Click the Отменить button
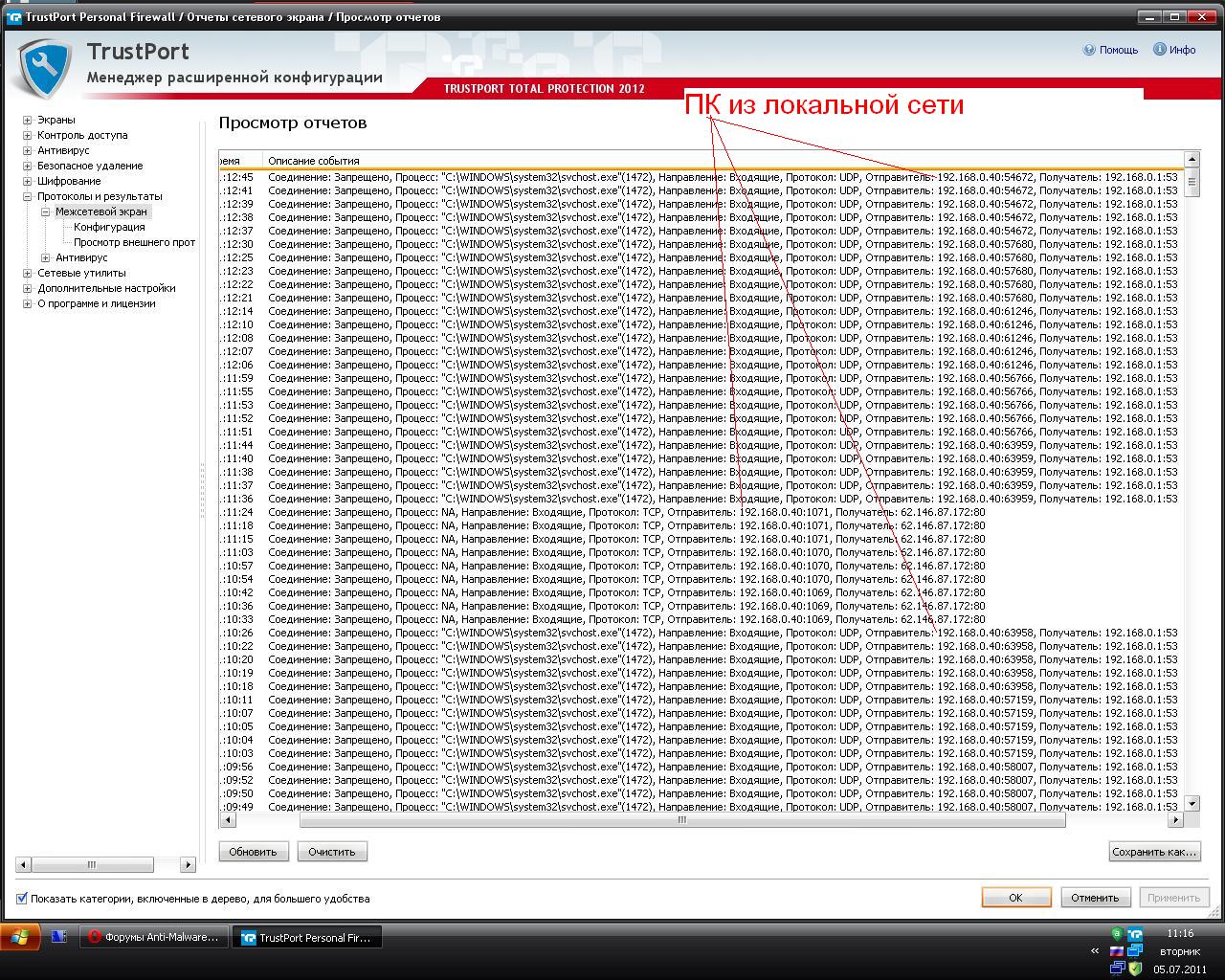The width and height of the screenshot is (1225, 980). (1095, 898)
